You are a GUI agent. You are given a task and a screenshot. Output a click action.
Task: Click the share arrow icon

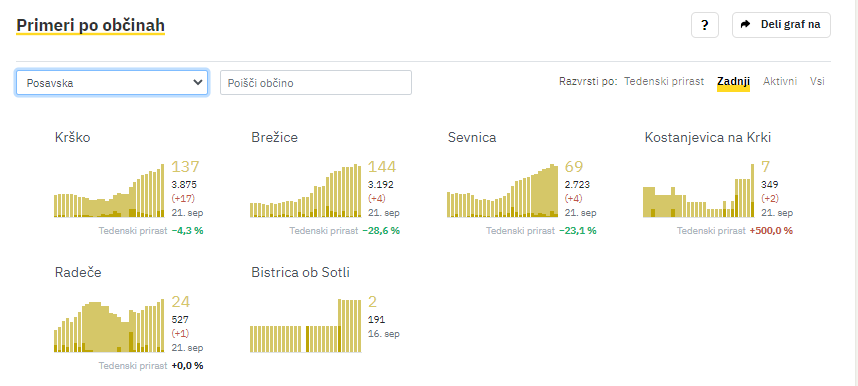pos(745,25)
